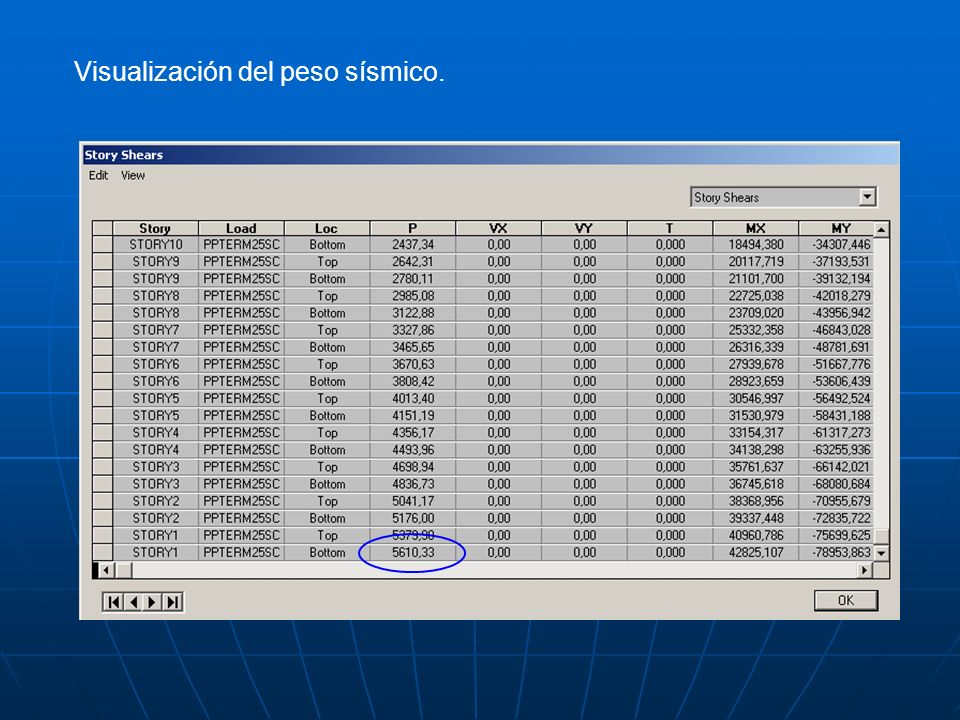This screenshot has height=720, width=960.
Task: Select the VY column header
Action: [584, 228]
